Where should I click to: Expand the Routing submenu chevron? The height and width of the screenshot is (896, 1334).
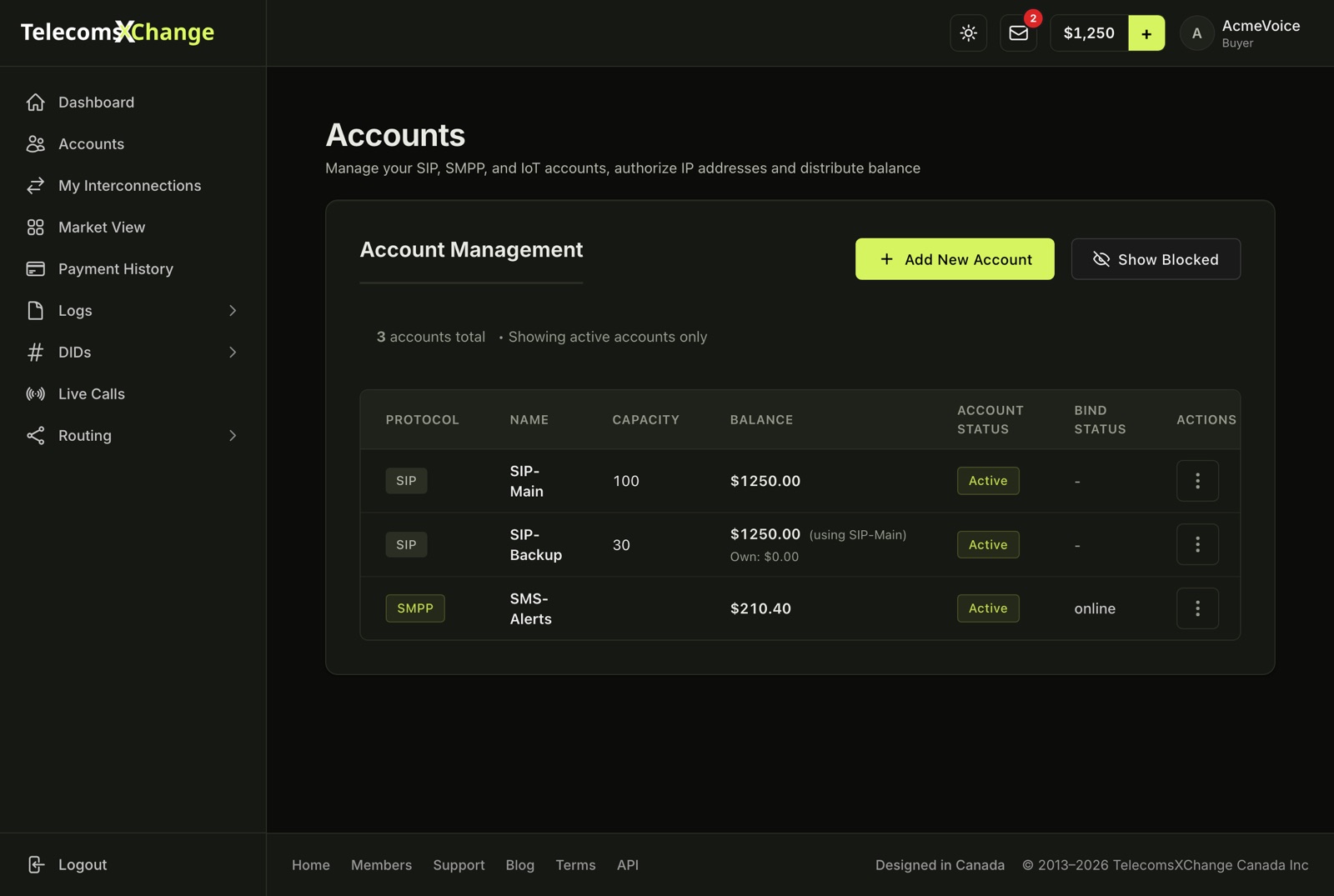tap(233, 436)
